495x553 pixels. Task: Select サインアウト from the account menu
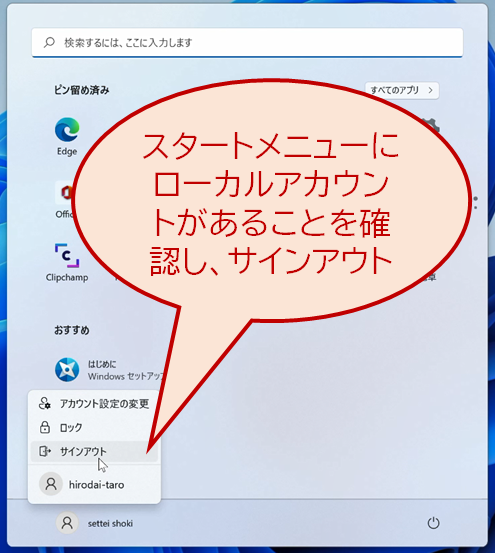94,451
